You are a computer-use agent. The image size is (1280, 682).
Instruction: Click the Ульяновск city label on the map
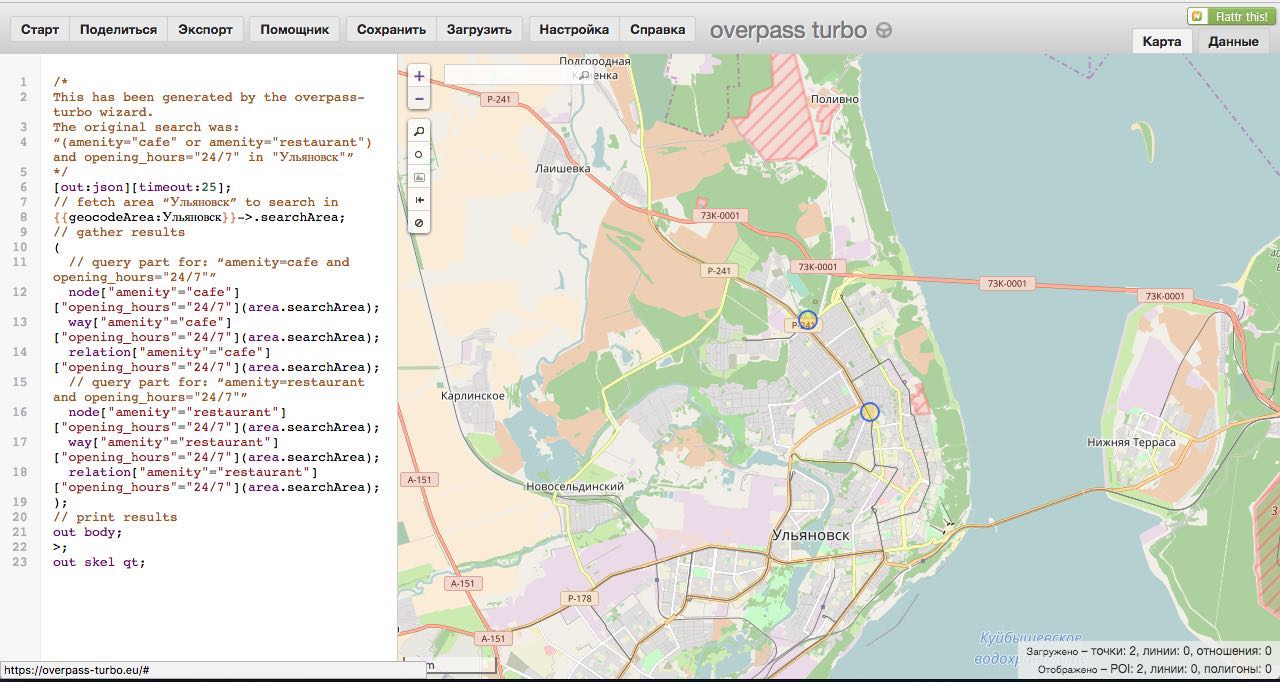(811, 535)
